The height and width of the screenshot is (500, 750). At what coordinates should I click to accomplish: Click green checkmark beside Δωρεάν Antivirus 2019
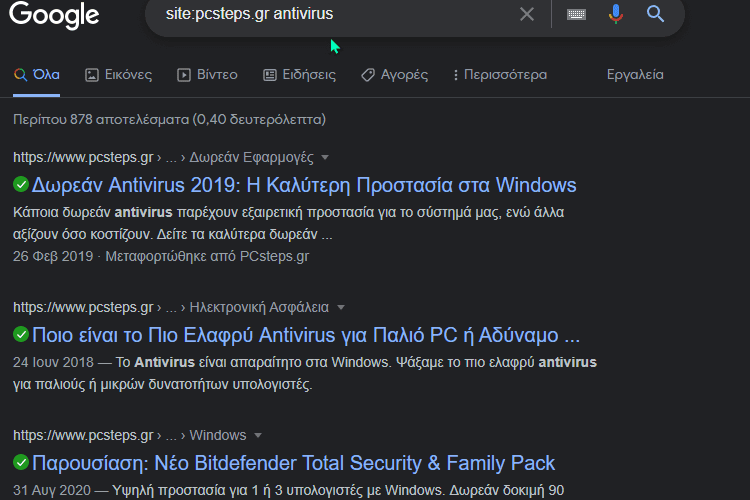coord(21,184)
